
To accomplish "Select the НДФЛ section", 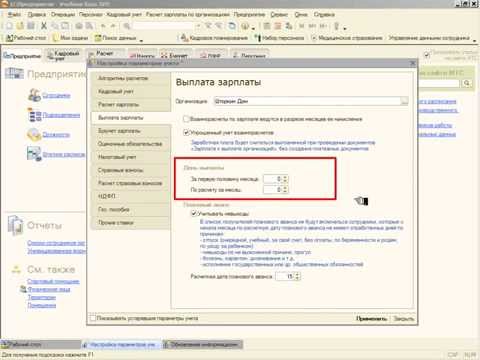I will pos(131,196).
